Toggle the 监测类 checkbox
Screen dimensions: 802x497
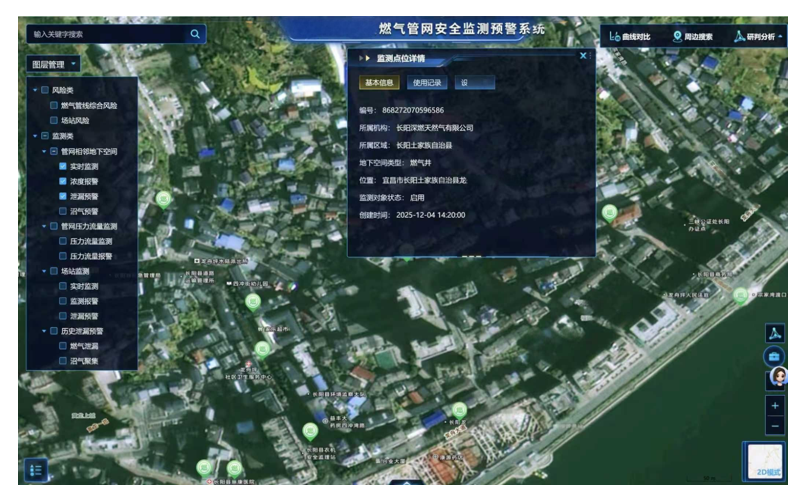click(x=45, y=135)
